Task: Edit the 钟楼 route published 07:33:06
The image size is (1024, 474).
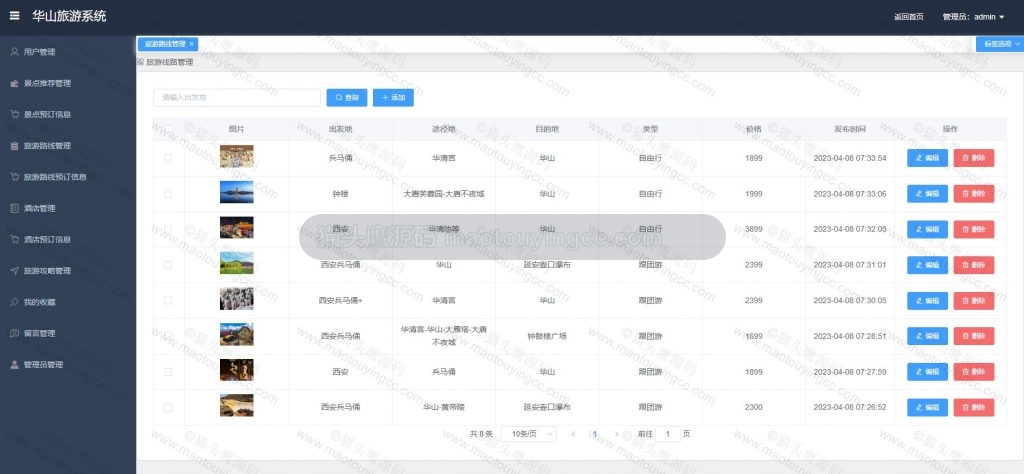Action: 927,194
